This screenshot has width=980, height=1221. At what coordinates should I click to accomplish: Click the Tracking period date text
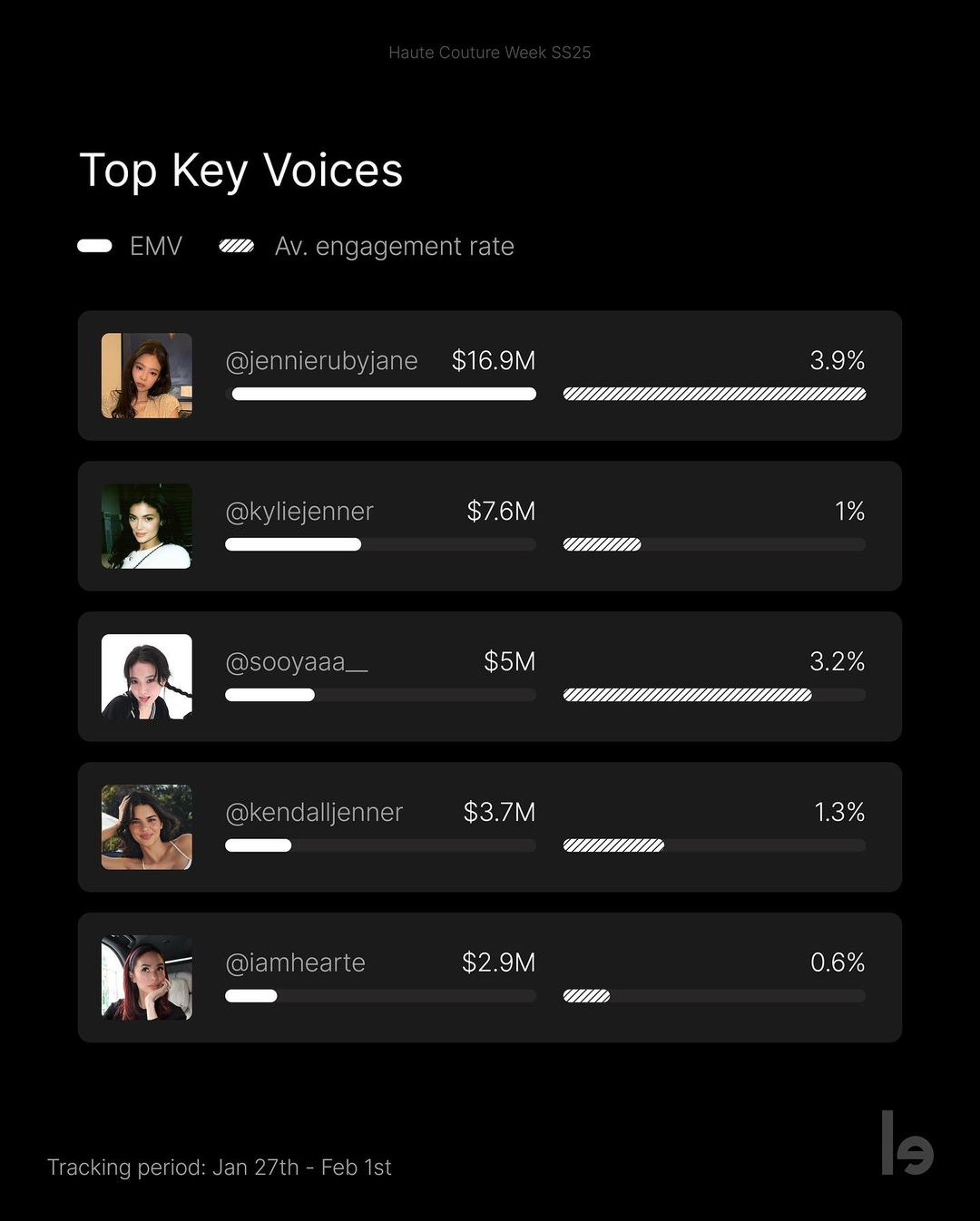[220, 1167]
